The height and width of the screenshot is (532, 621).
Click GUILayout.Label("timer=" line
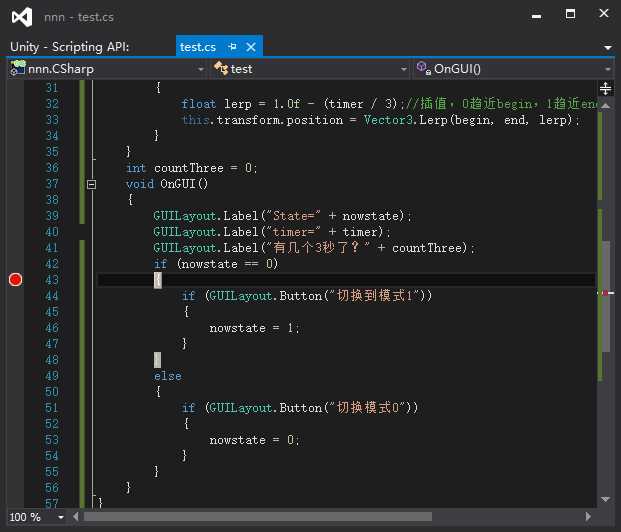(272, 232)
